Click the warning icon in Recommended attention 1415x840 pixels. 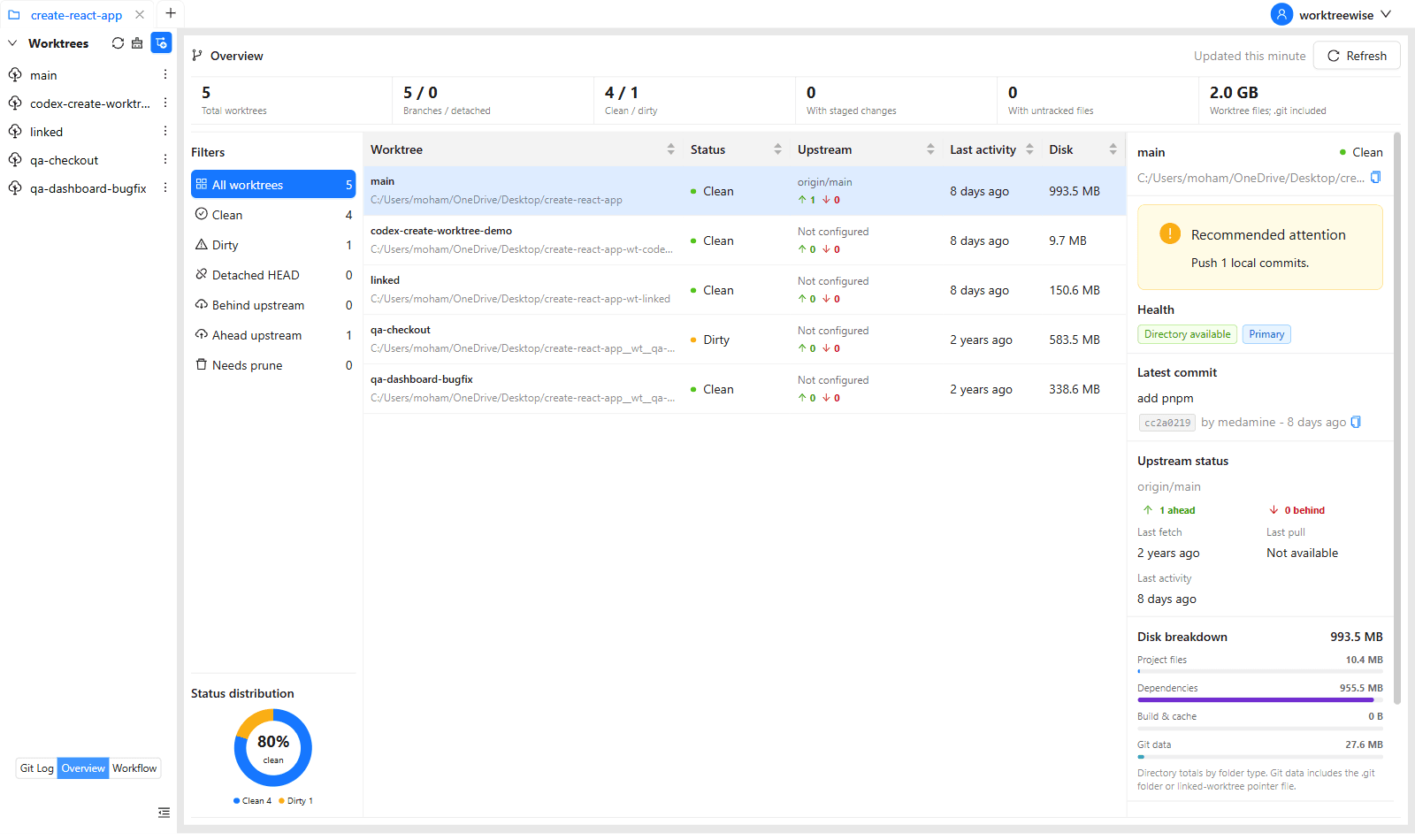pos(1170,233)
